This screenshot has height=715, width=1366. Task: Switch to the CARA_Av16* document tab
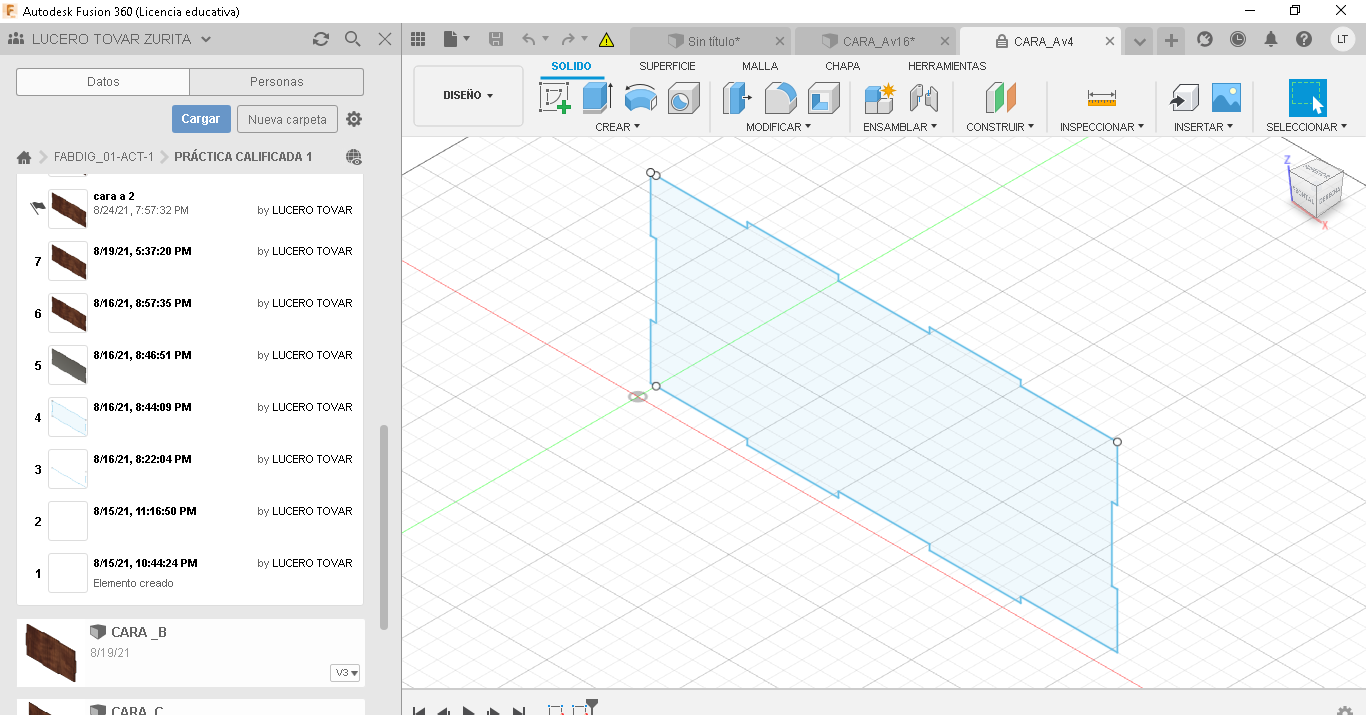point(876,41)
